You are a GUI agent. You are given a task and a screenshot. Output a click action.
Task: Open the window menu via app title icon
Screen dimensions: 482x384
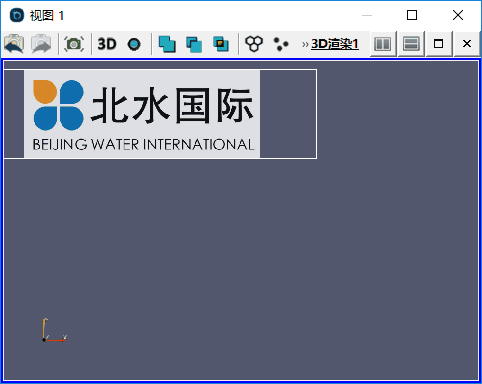[x=17, y=15]
